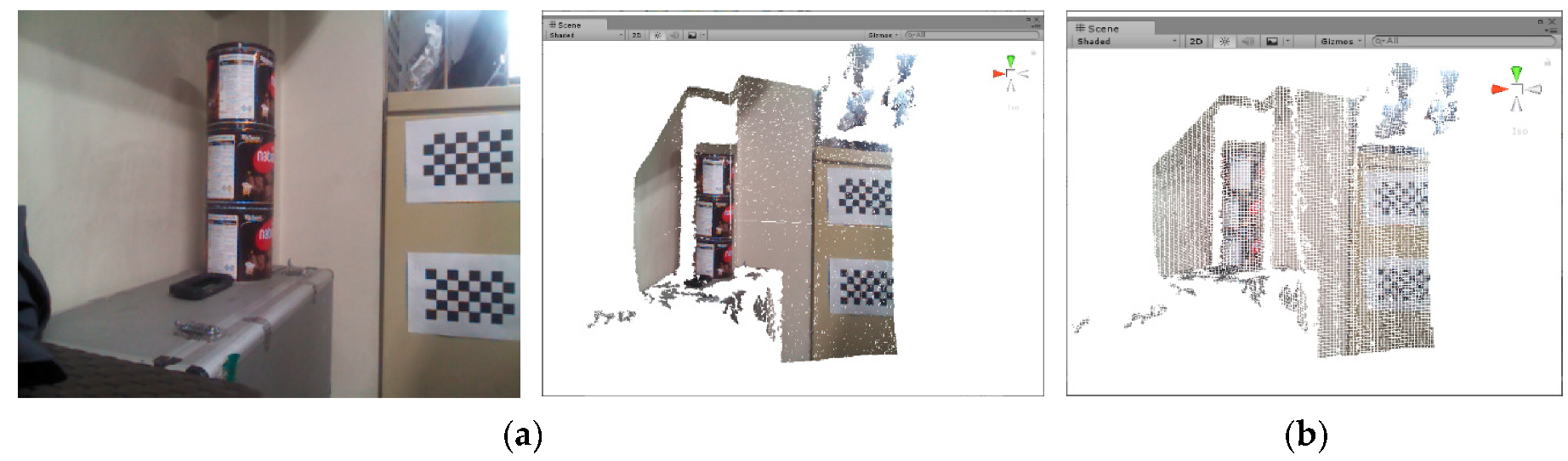Image resolution: width=1568 pixels, height=461 pixels.
Task: Click gray bottom axis cone in view (a)
Action: [1010, 86]
